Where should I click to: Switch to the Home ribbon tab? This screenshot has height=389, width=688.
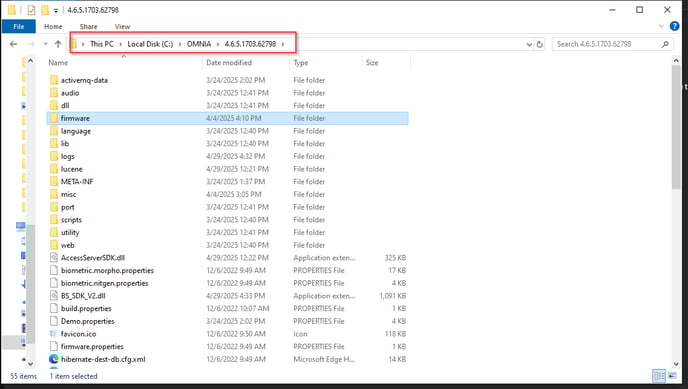point(53,26)
